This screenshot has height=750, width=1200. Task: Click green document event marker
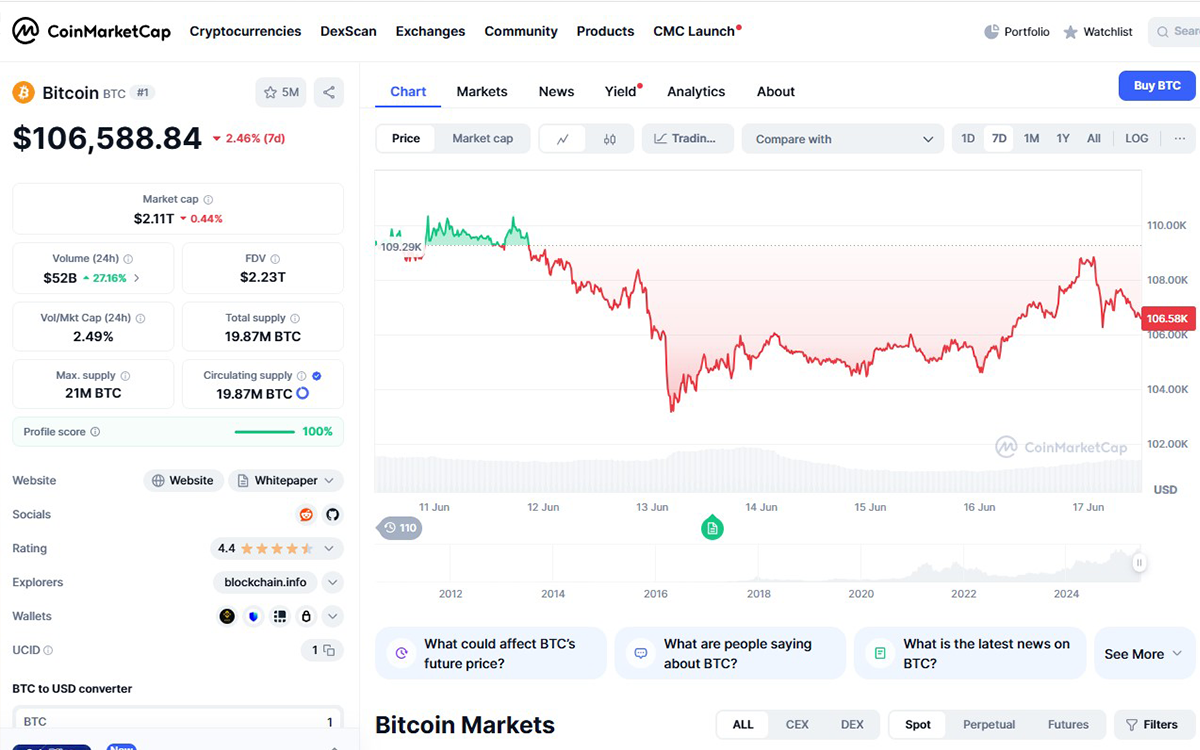point(712,528)
